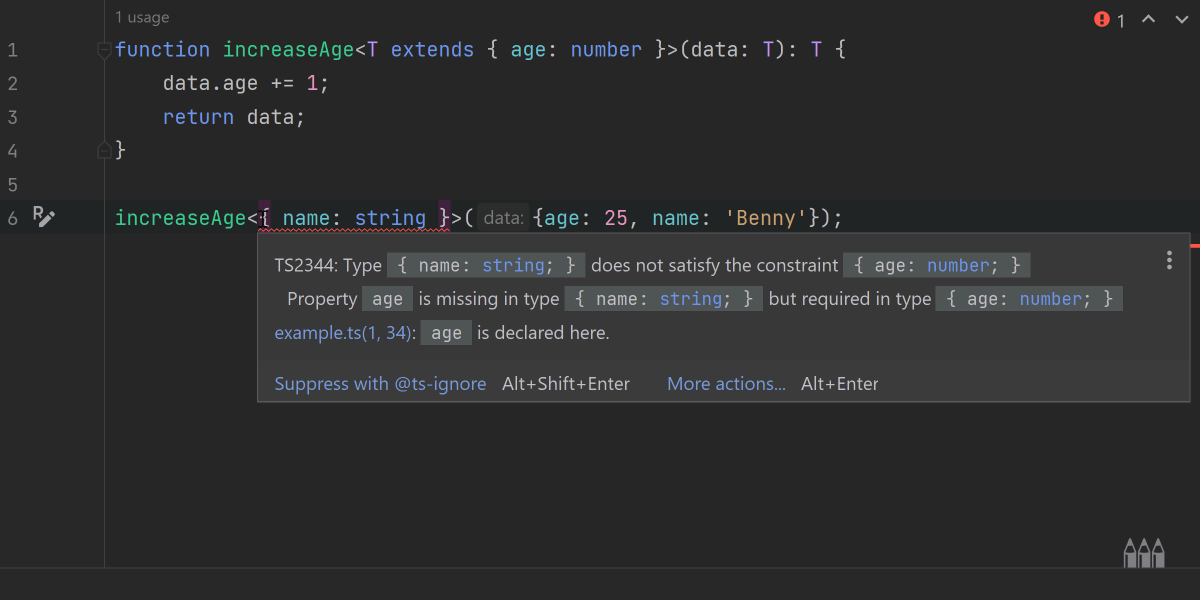This screenshot has height=600, width=1200.
Task: Click line number 6 in the gutter
Action: (x=13, y=218)
